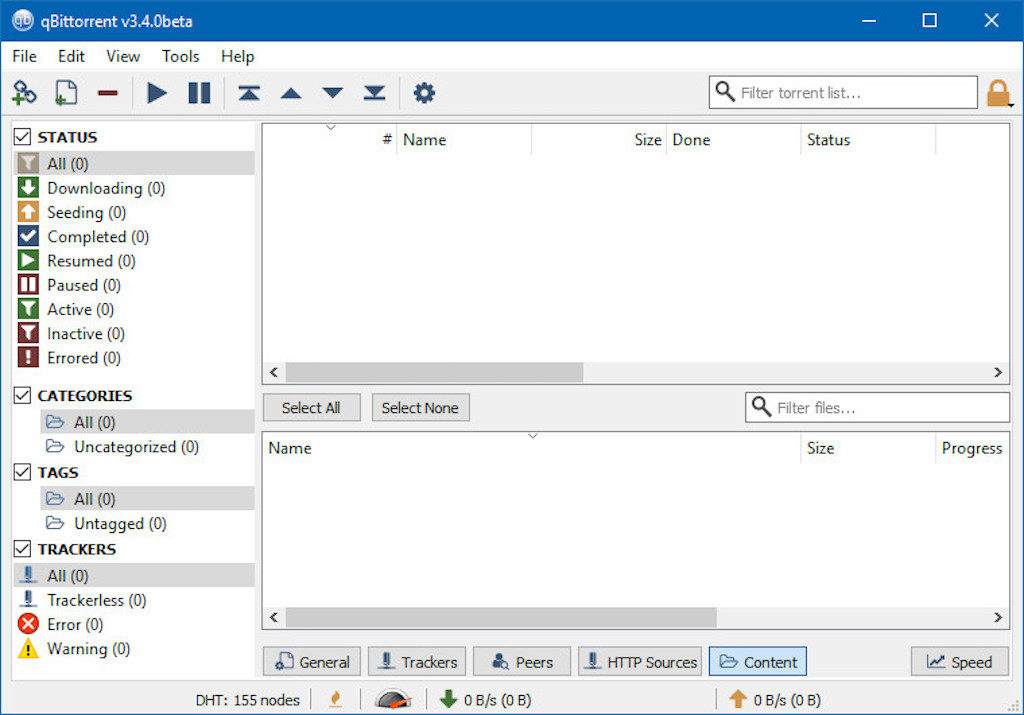Click the Filter files field

coord(878,407)
